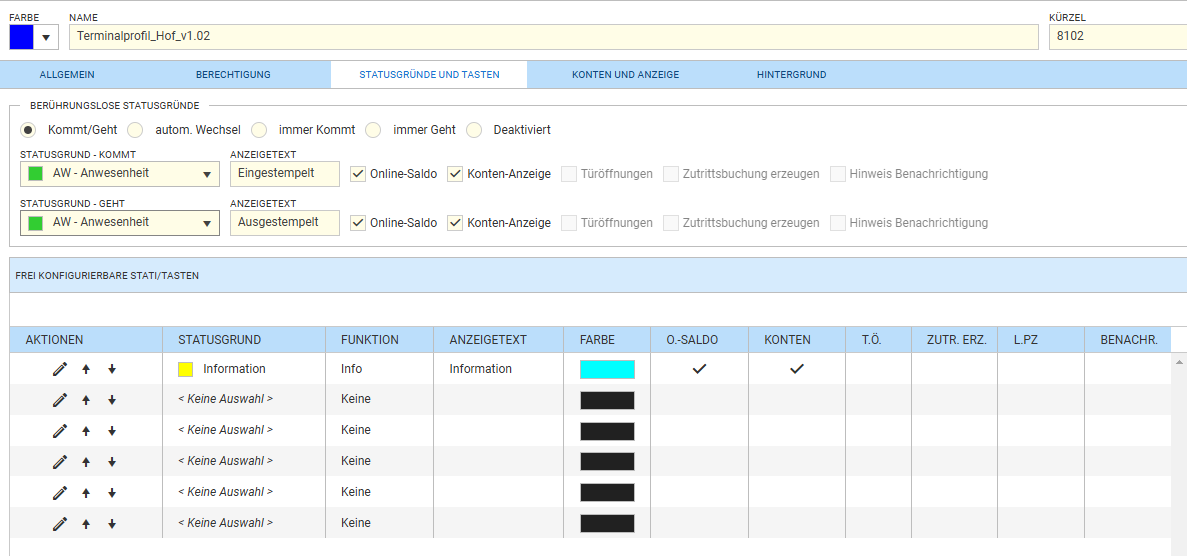Uncheck Konten-Anzeige for Statusgrund Kommt

click(x=455, y=173)
